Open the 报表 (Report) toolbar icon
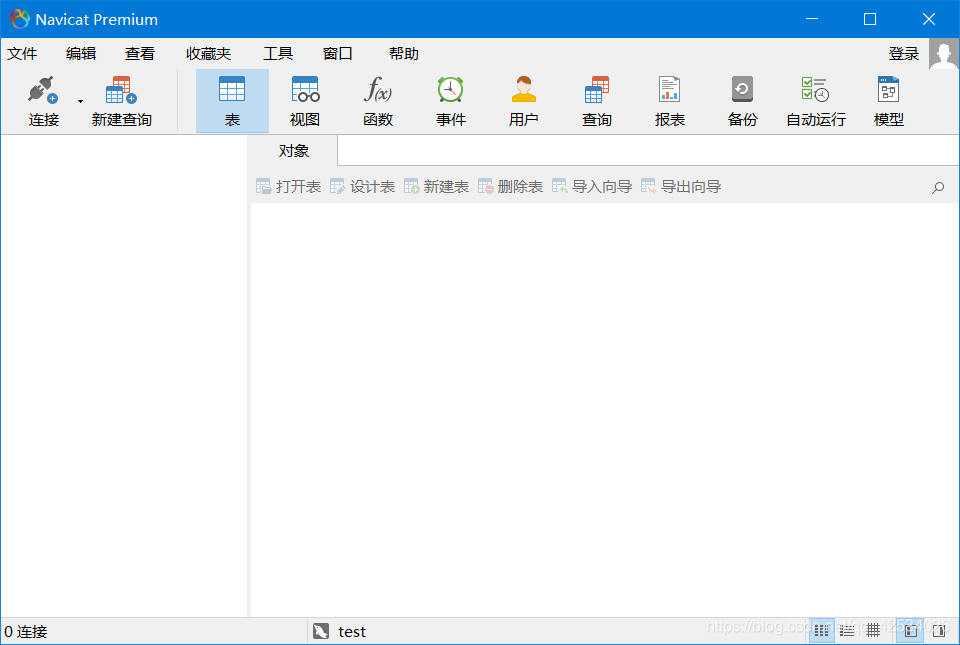 (669, 90)
